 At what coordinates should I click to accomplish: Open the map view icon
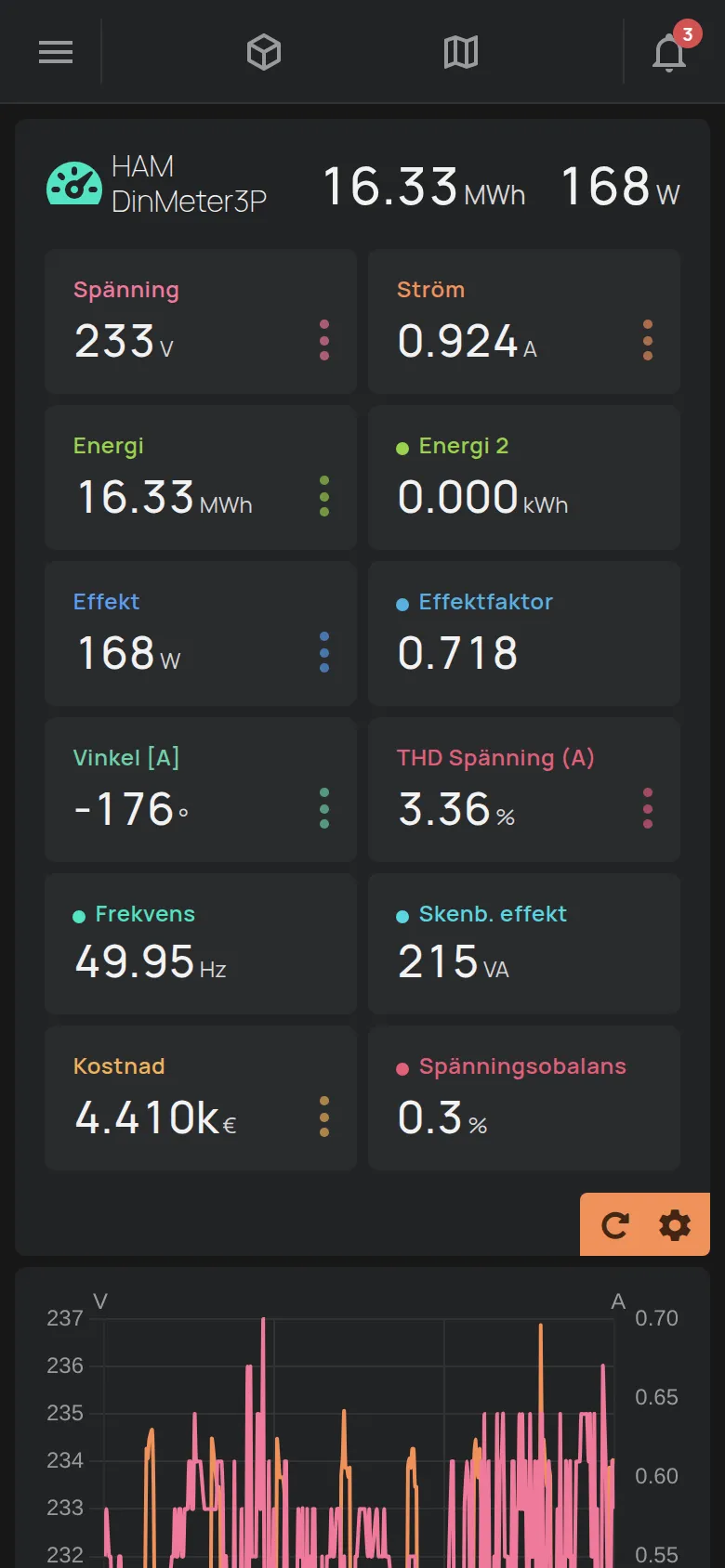pyautogui.click(x=461, y=52)
